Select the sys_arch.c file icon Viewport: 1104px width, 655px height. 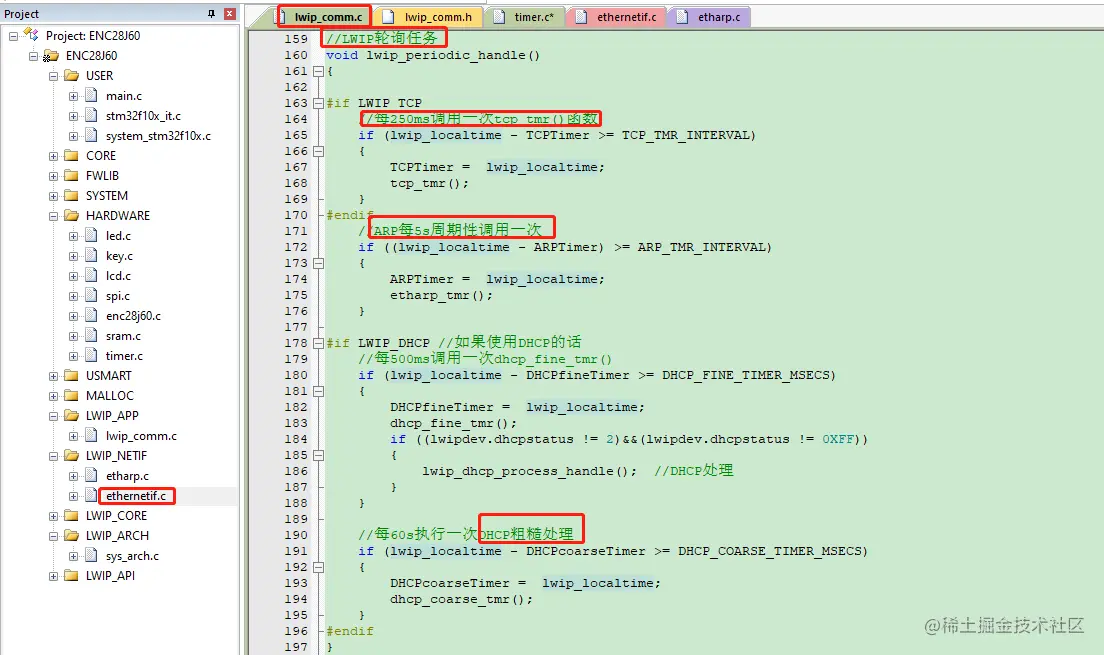click(92, 556)
